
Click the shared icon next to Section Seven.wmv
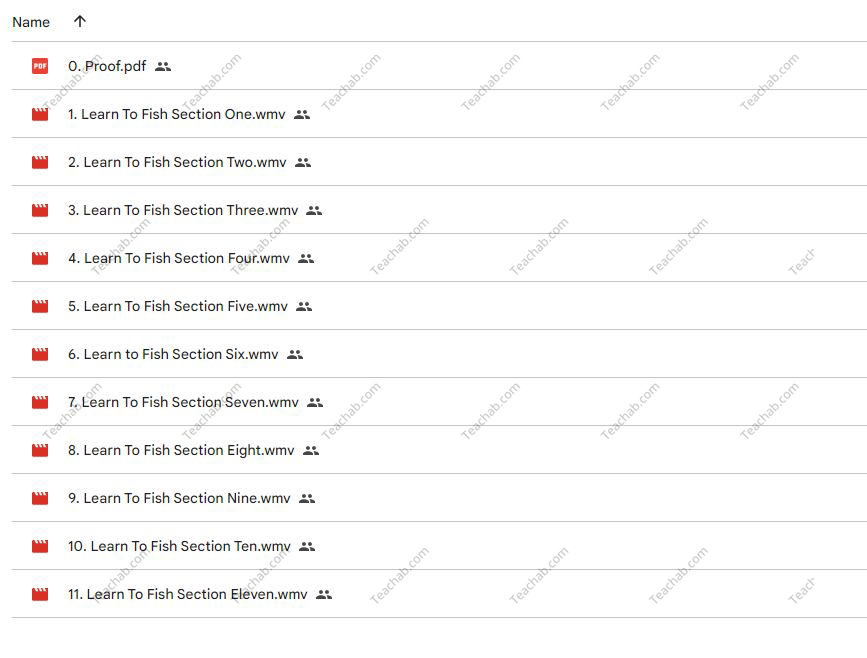[315, 403]
